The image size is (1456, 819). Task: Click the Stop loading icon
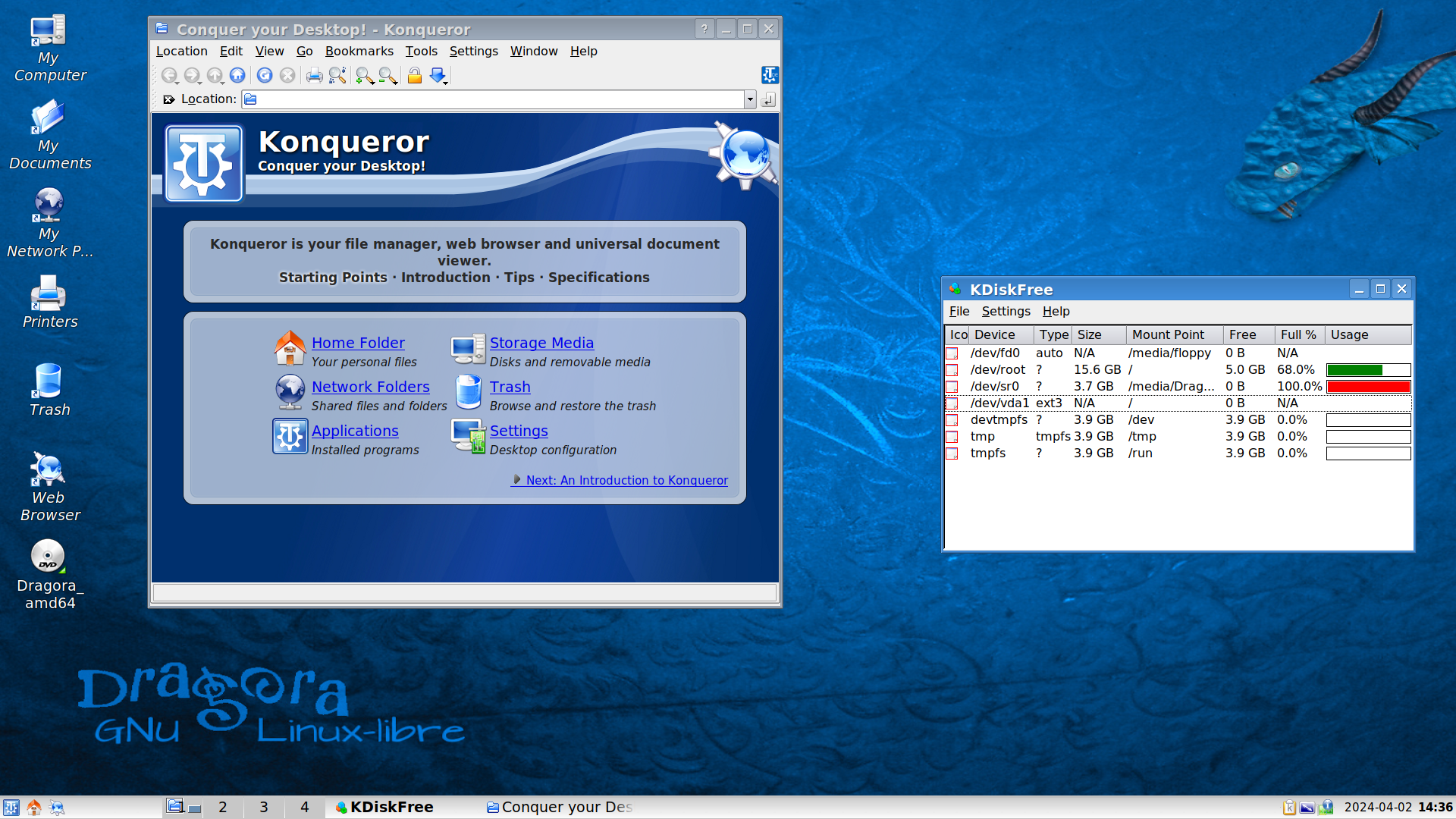click(287, 75)
